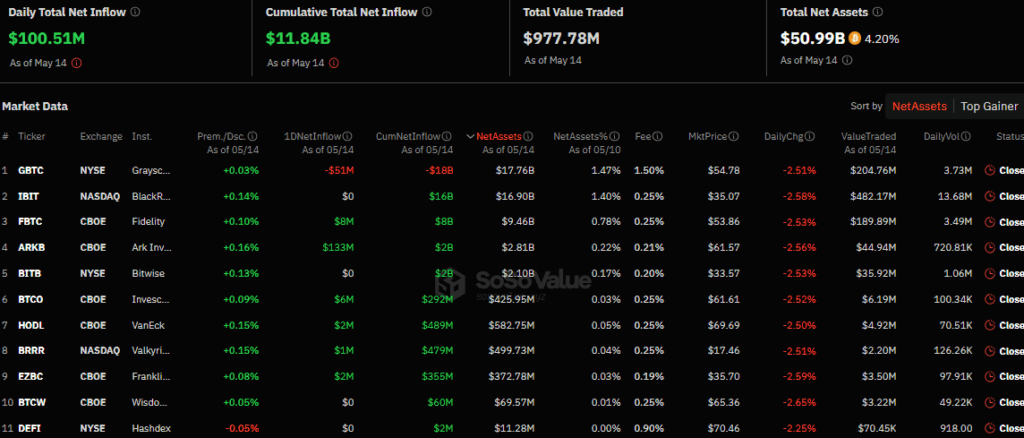
Task: Open BTCO ticker link
Action: click(x=31, y=299)
